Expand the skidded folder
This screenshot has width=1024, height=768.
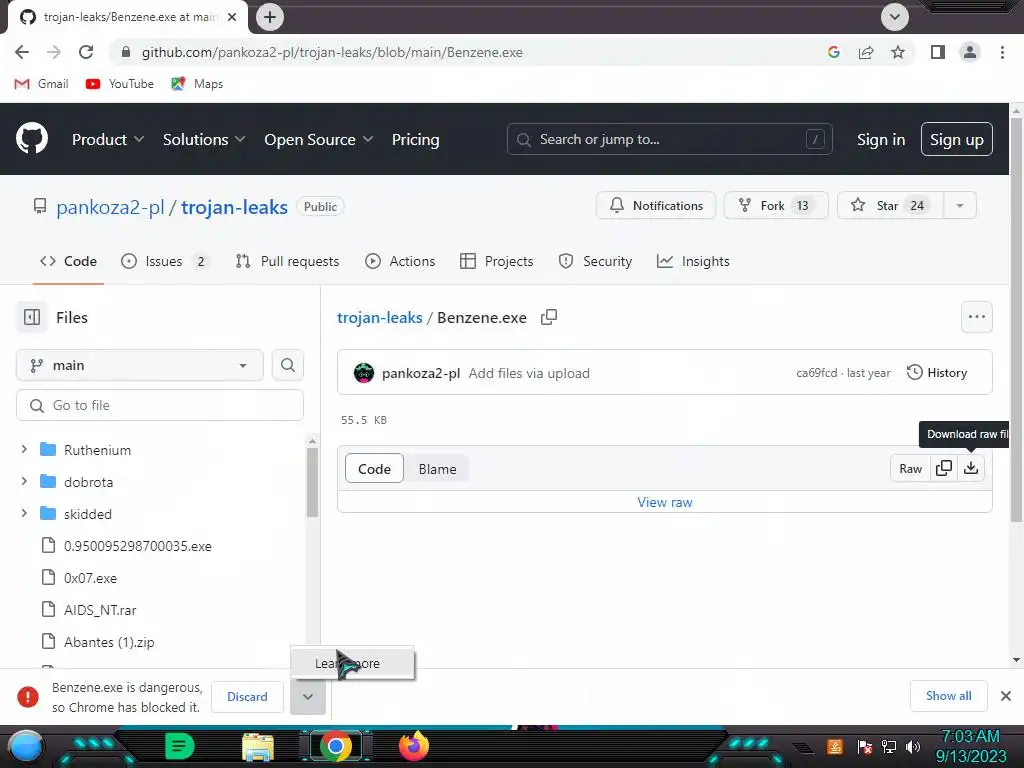point(24,513)
